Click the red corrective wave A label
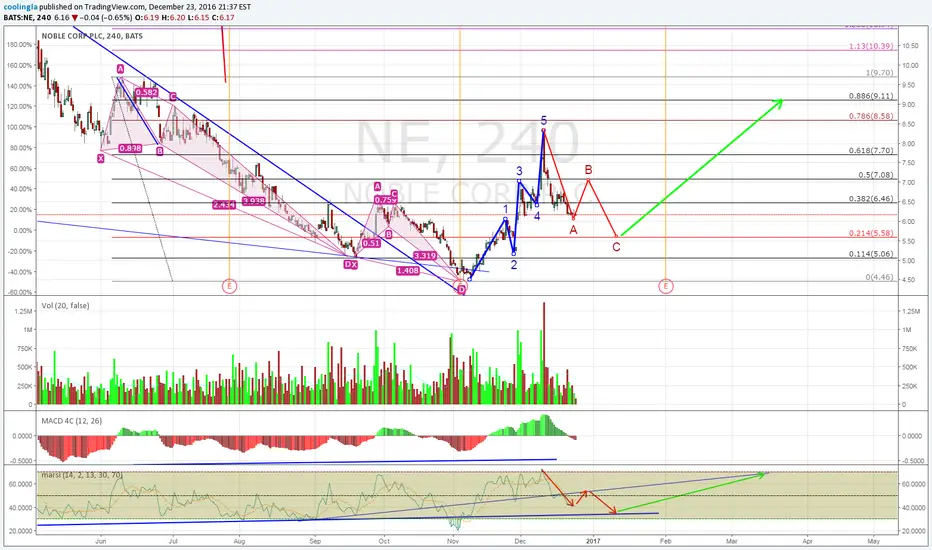The width and height of the screenshot is (932, 550). pos(573,230)
